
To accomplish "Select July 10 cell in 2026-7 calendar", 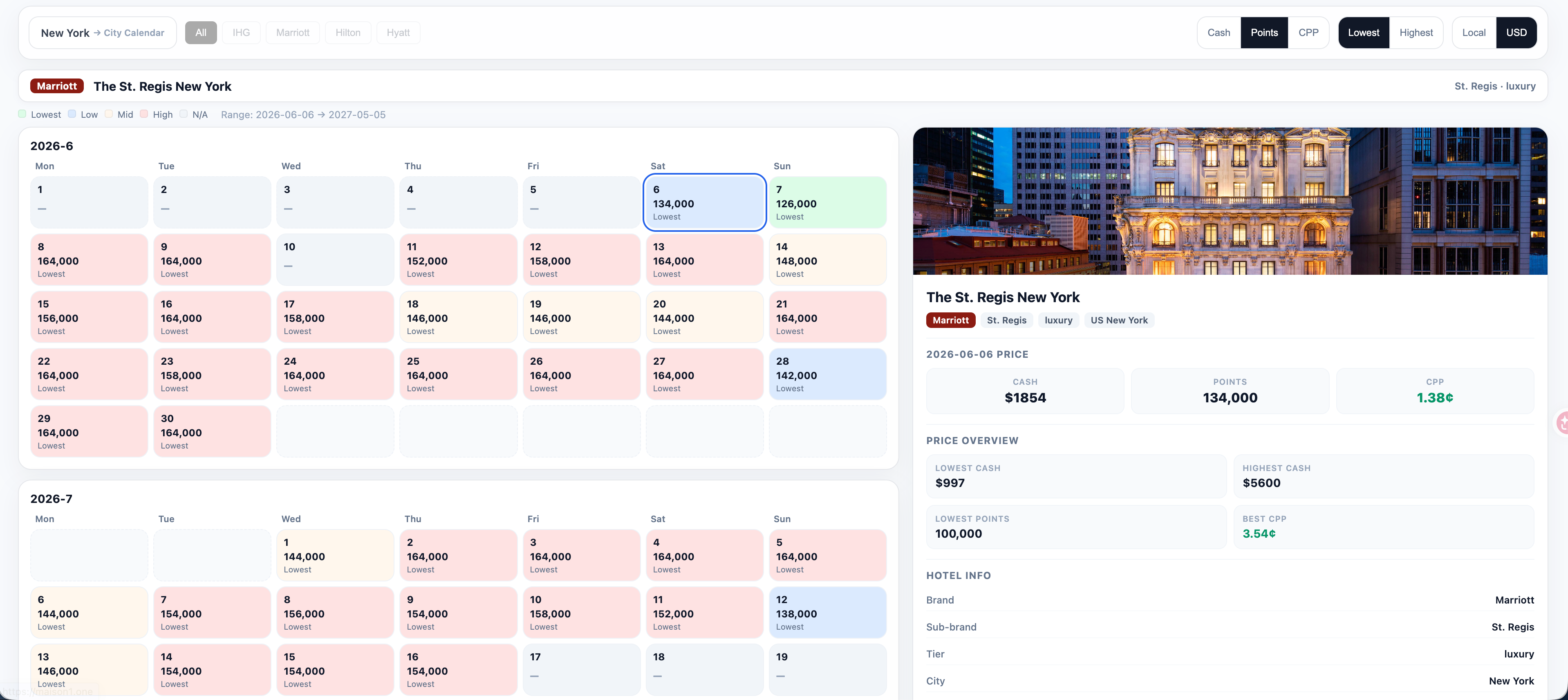I will coord(581,612).
